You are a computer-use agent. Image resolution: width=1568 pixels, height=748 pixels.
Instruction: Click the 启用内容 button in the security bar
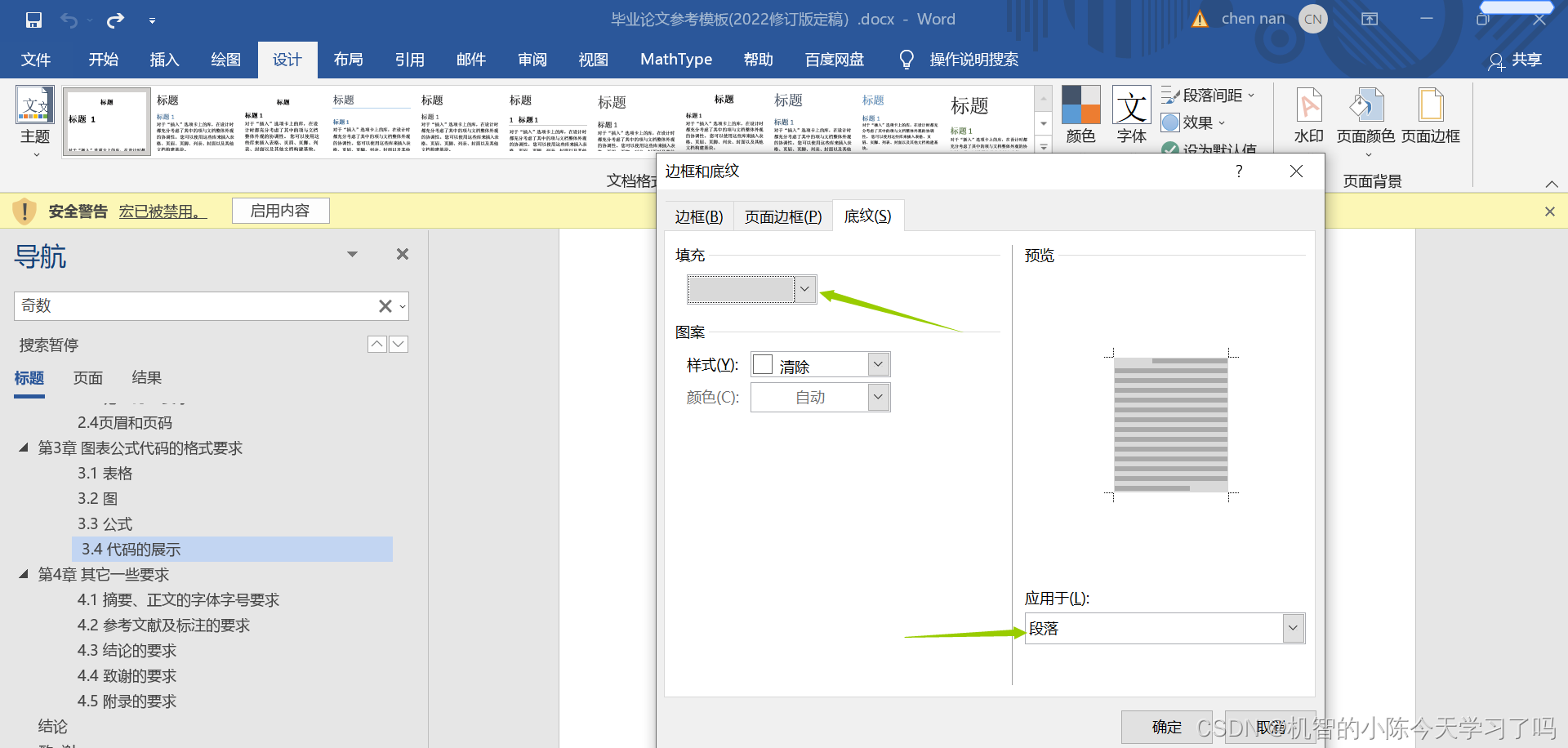pyautogui.click(x=280, y=211)
